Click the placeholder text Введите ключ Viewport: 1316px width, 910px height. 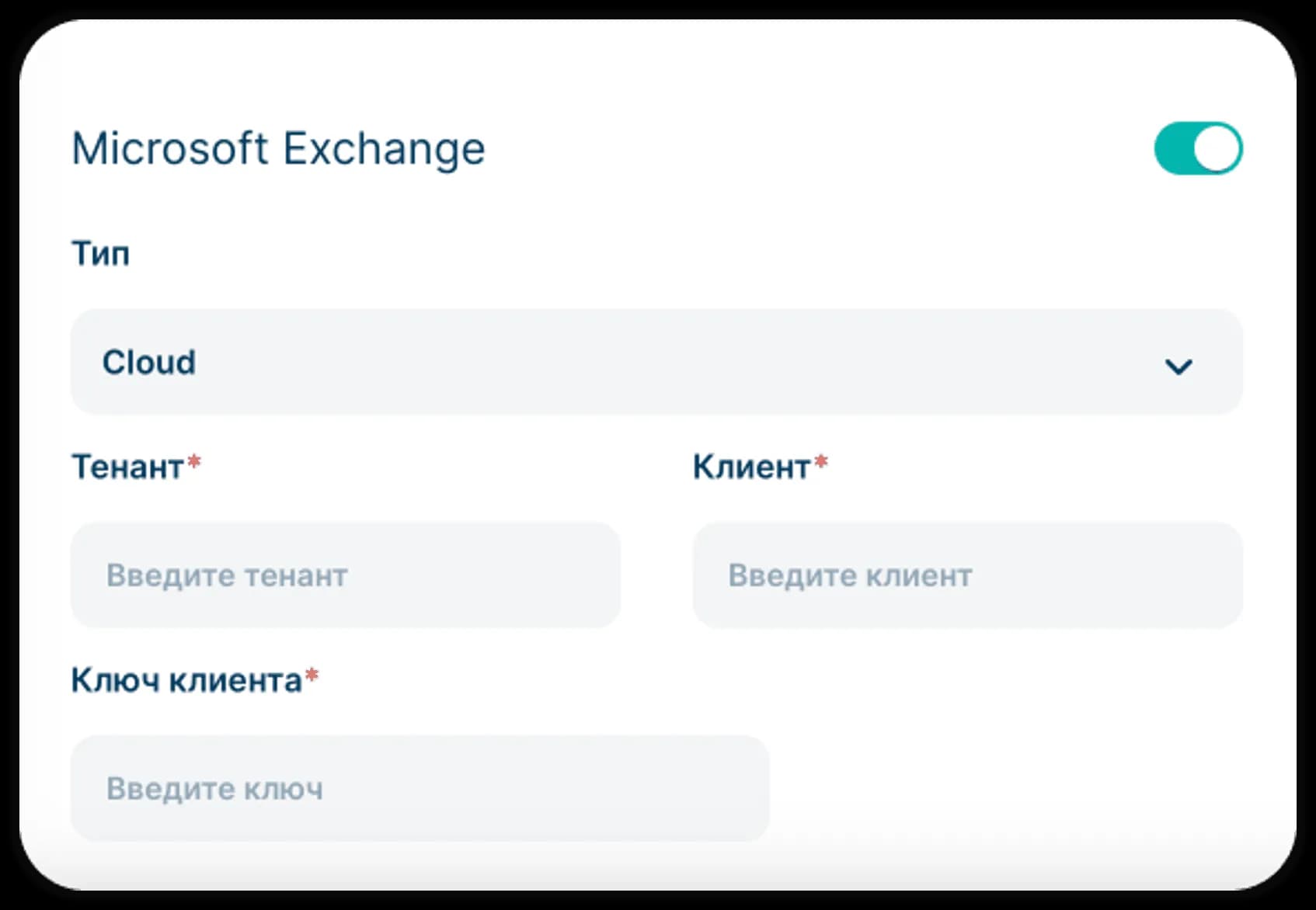click(214, 789)
